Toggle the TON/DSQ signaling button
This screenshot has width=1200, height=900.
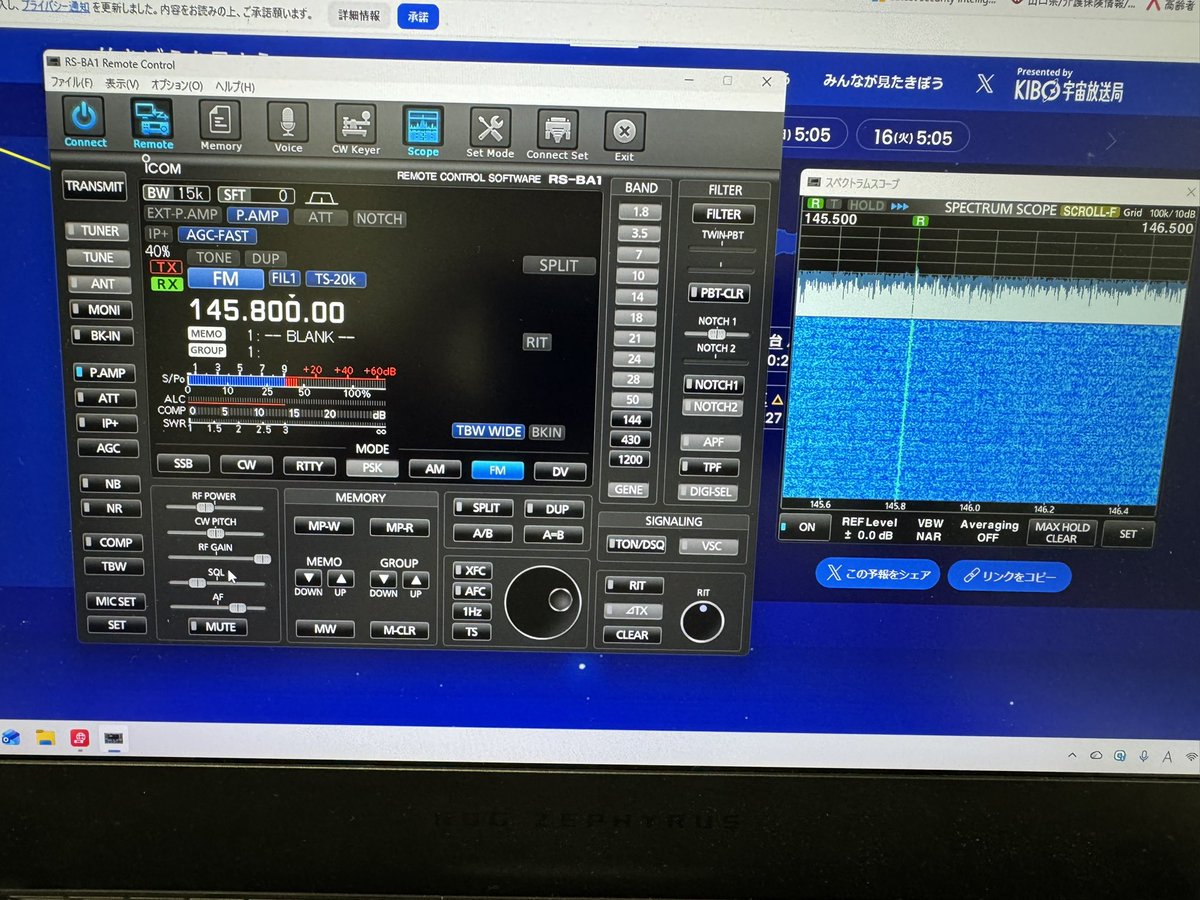[x=637, y=545]
